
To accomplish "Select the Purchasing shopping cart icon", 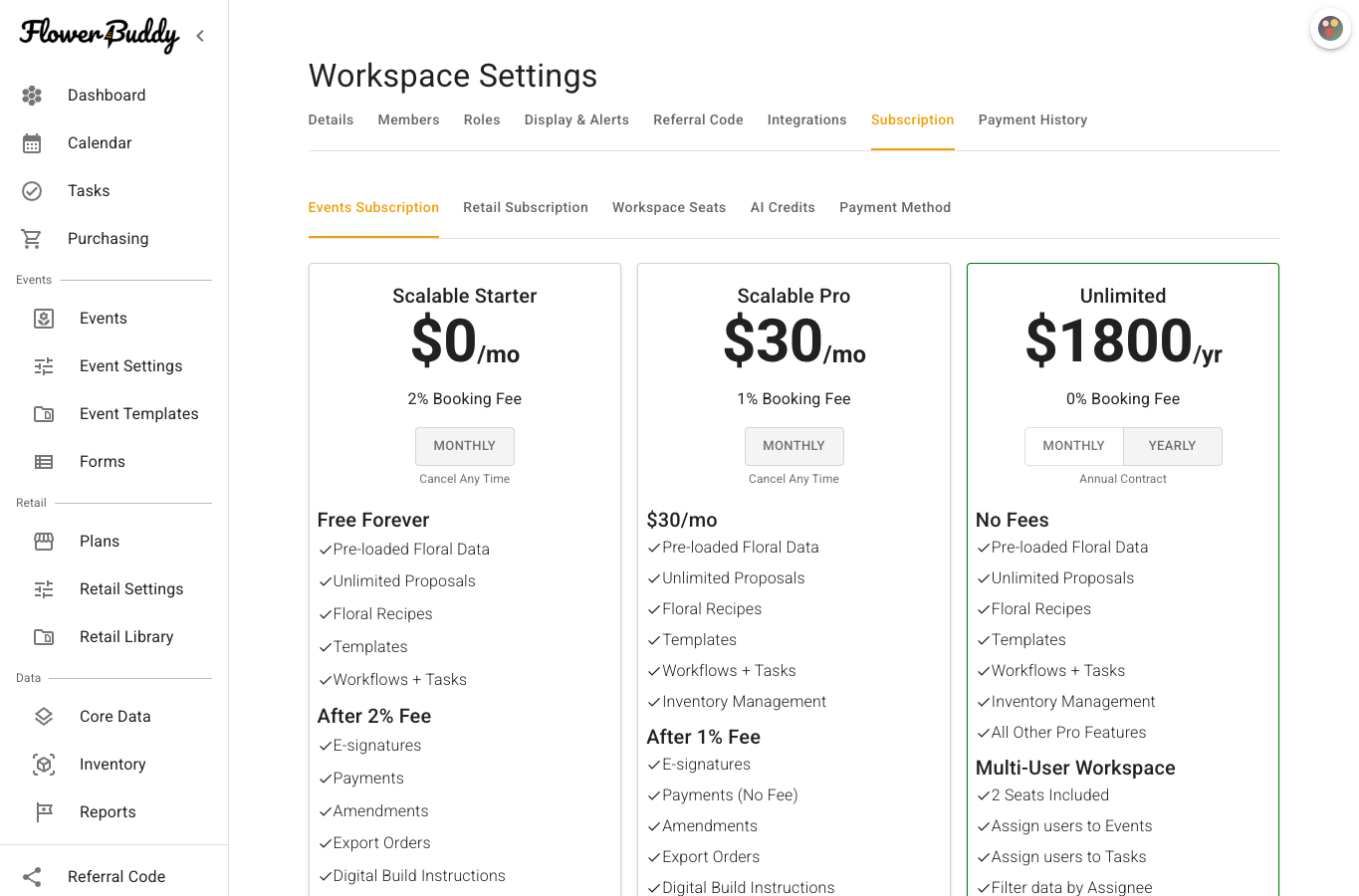I will tap(32, 239).
